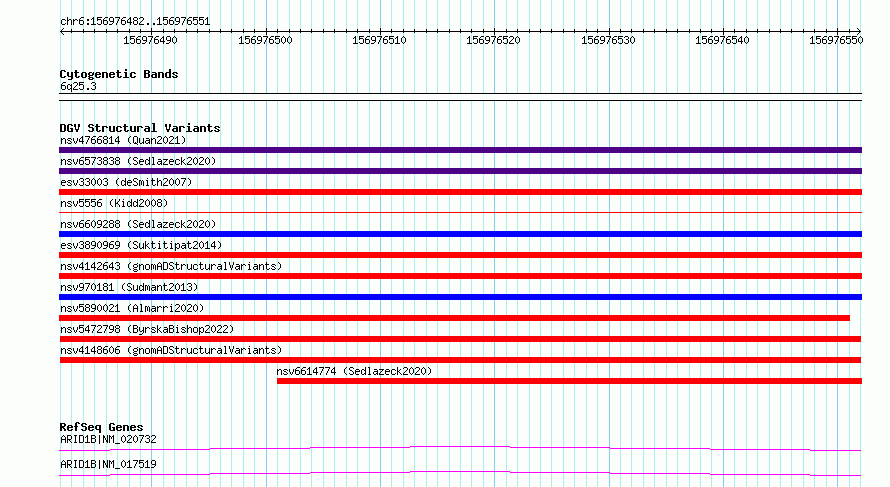Select the red bar under esv3890969
Screen dimensions: 890x487
(x=460, y=255)
